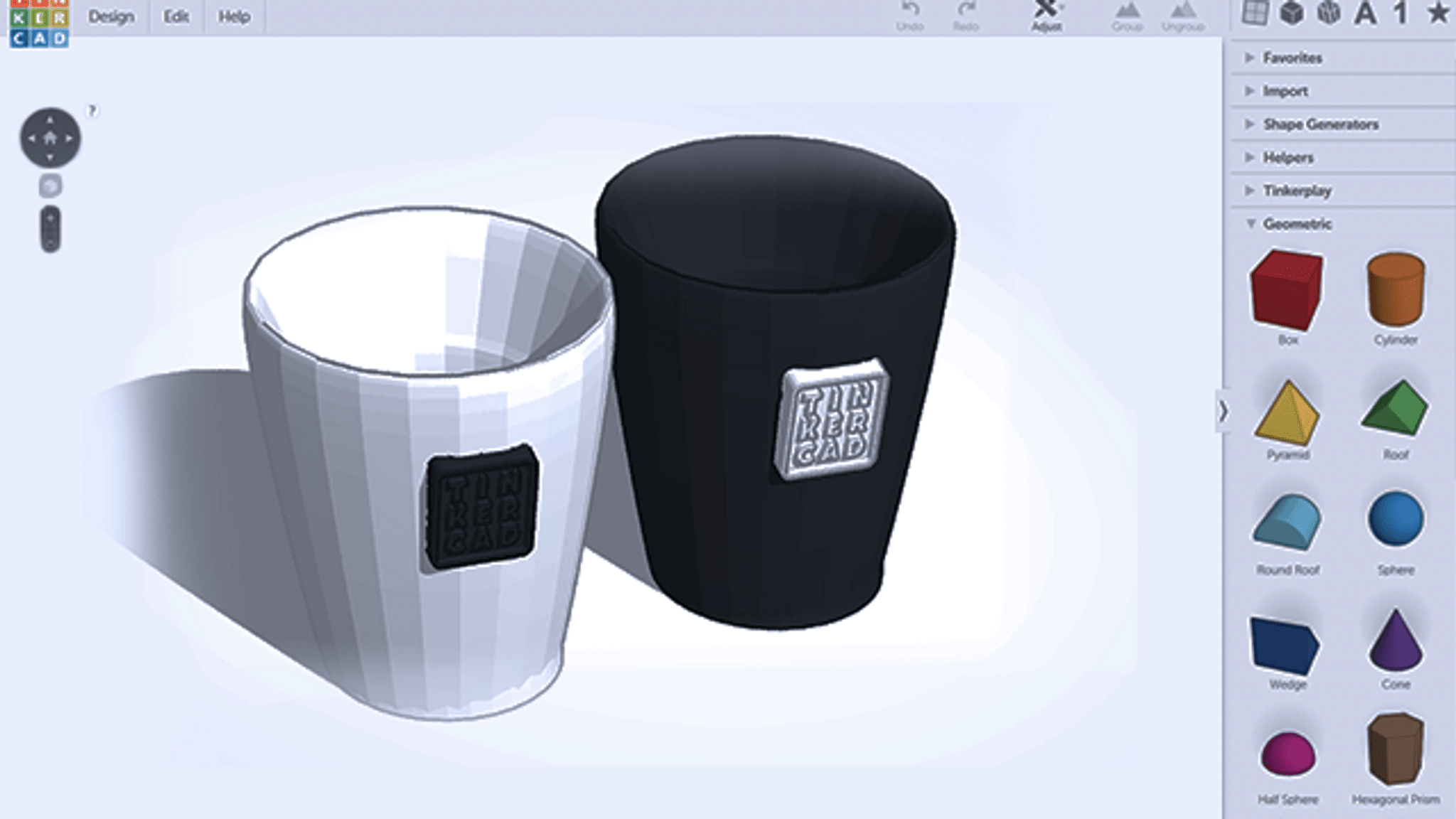Open the Edit menu
This screenshot has width=1456, height=819.
[176, 16]
